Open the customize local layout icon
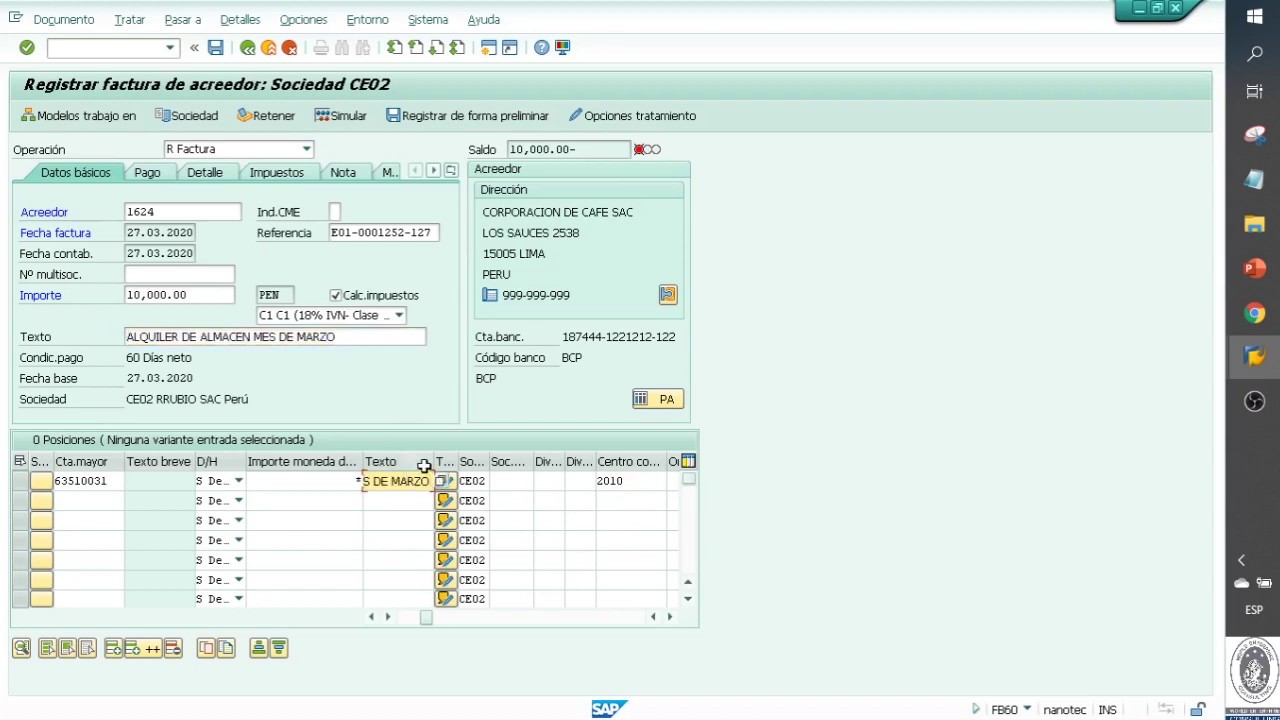The height and width of the screenshot is (720, 1280). pyautogui.click(x=562, y=47)
